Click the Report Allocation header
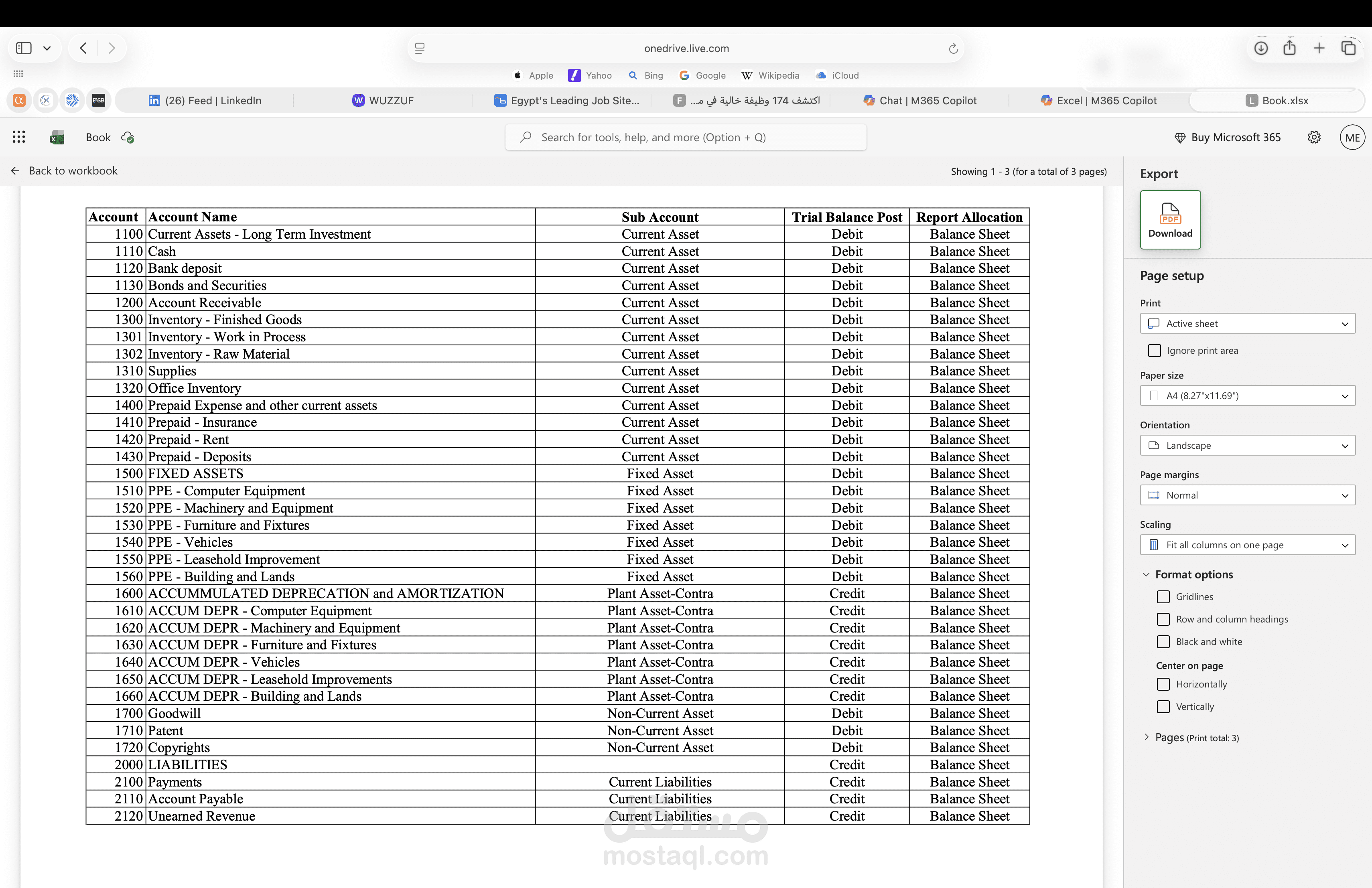The width and height of the screenshot is (1372, 888). (x=969, y=217)
